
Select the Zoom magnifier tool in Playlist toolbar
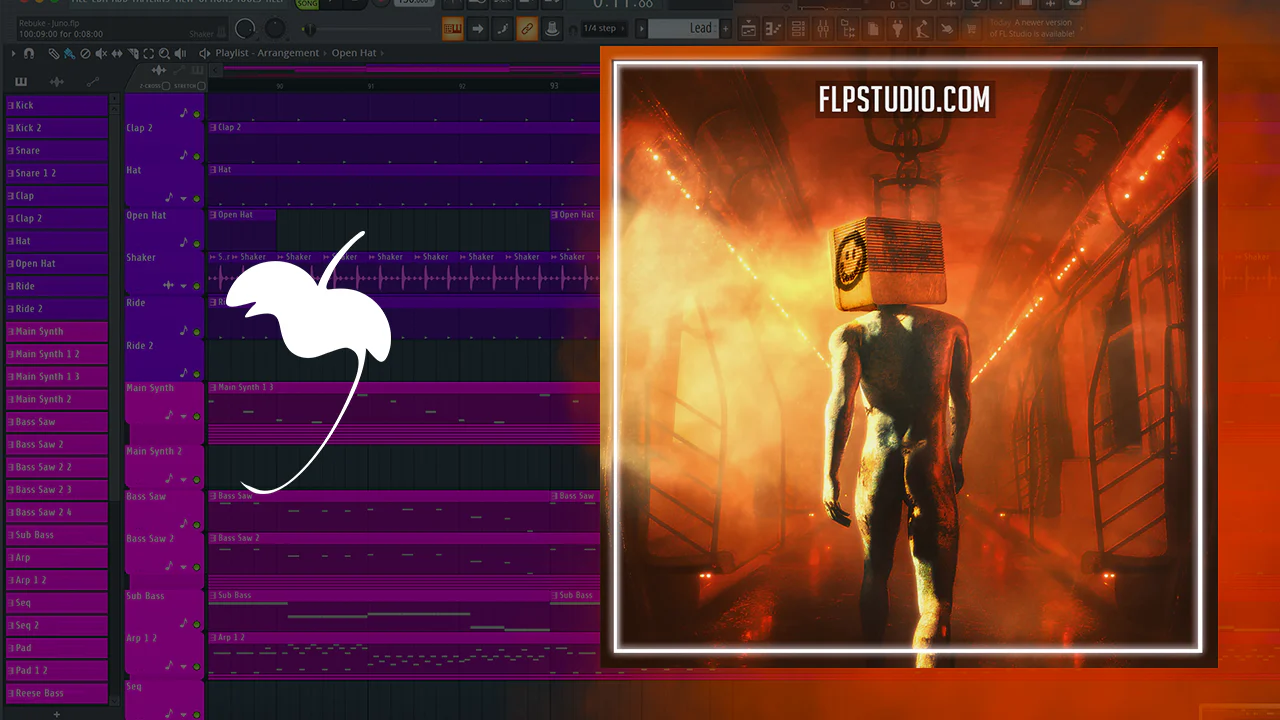click(x=164, y=53)
